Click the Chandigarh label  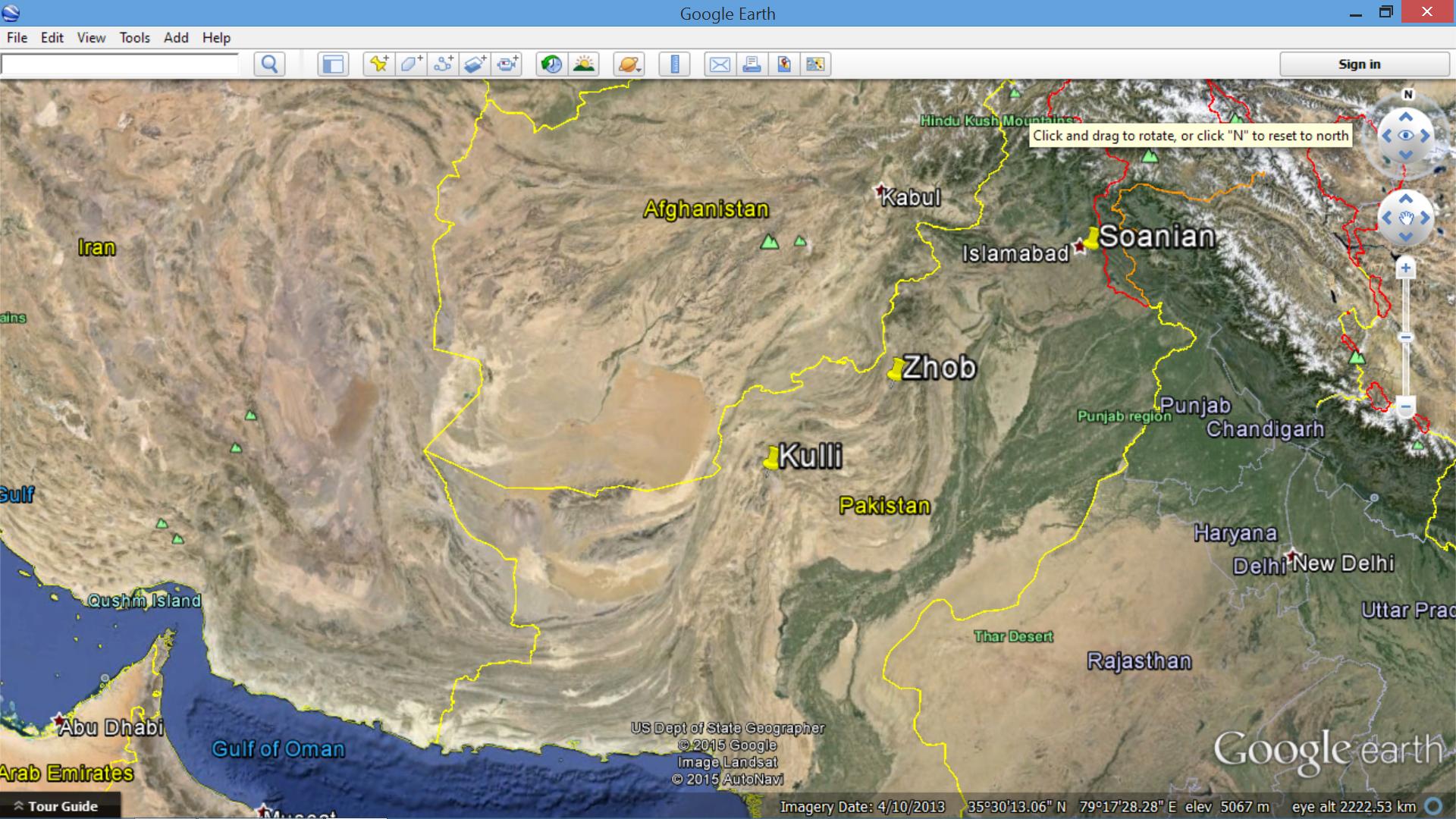[1265, 429]
